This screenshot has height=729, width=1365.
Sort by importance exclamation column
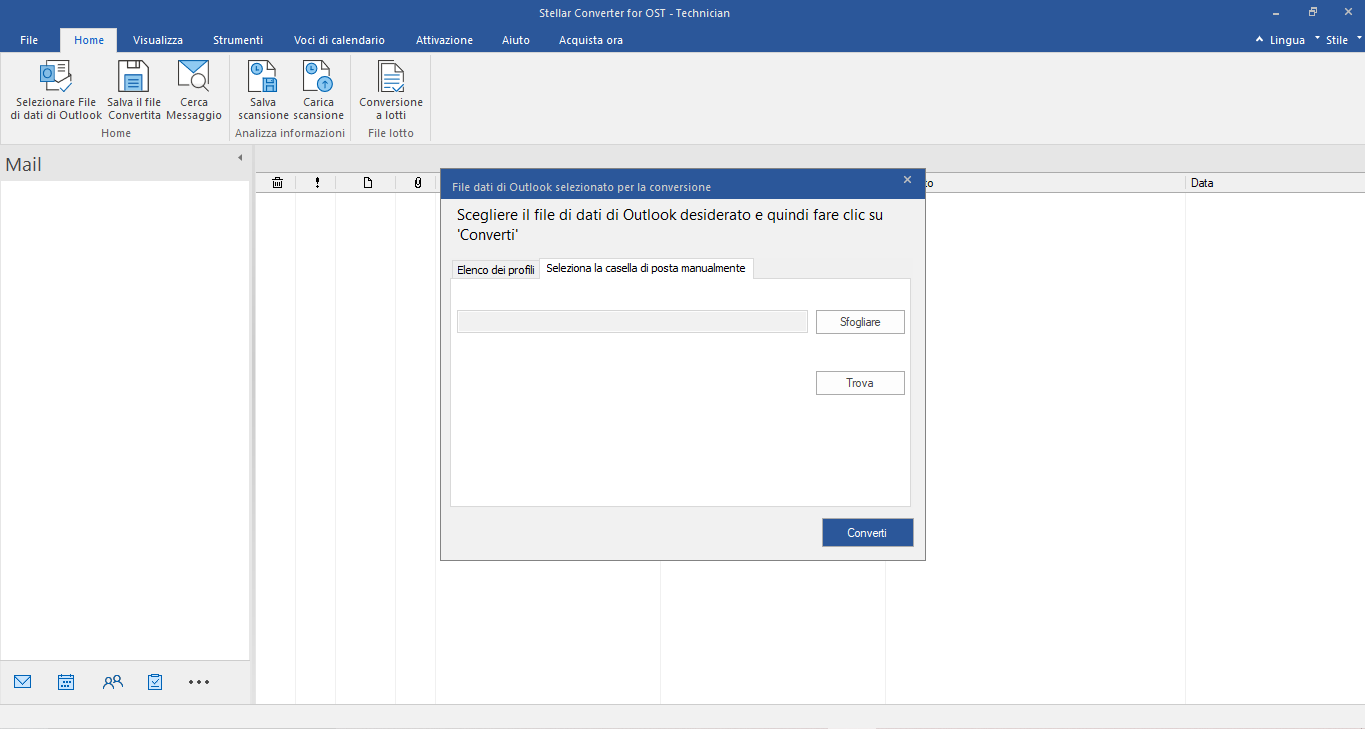tap(317, 183)
